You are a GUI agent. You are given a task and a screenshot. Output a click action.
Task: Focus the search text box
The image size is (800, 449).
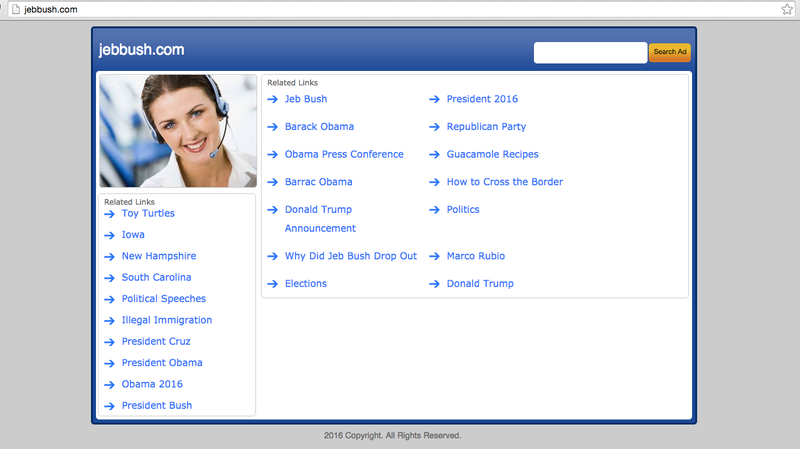pos(590,53)
